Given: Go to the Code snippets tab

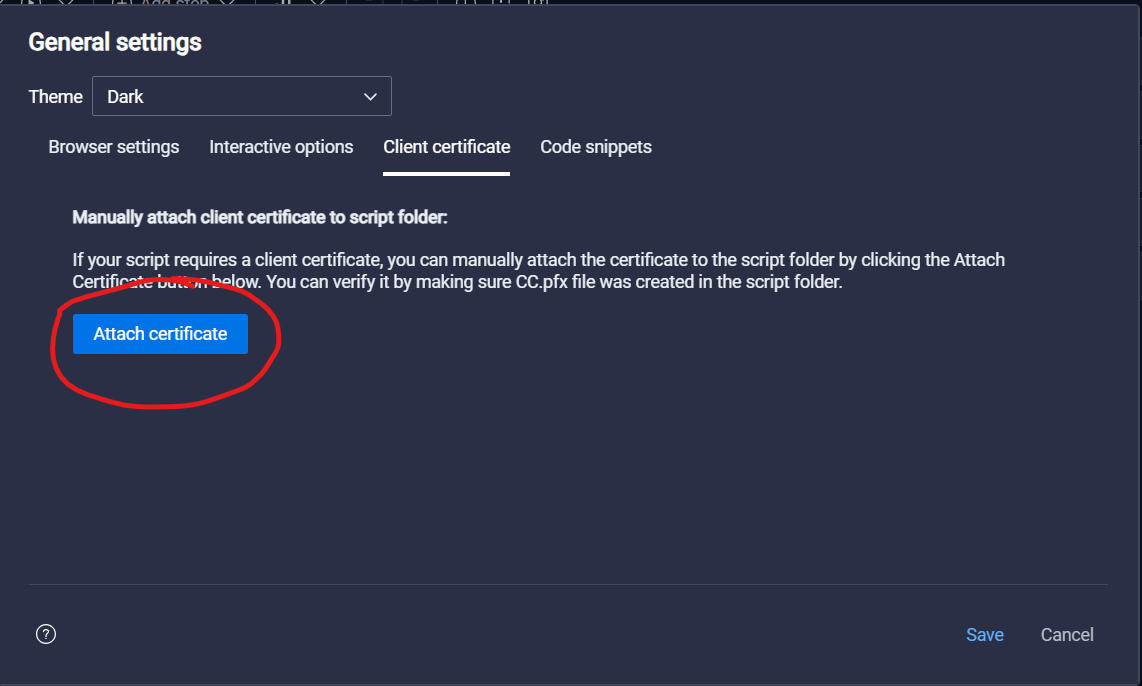Looking at the screenshot, I should [x=596, y=147].
